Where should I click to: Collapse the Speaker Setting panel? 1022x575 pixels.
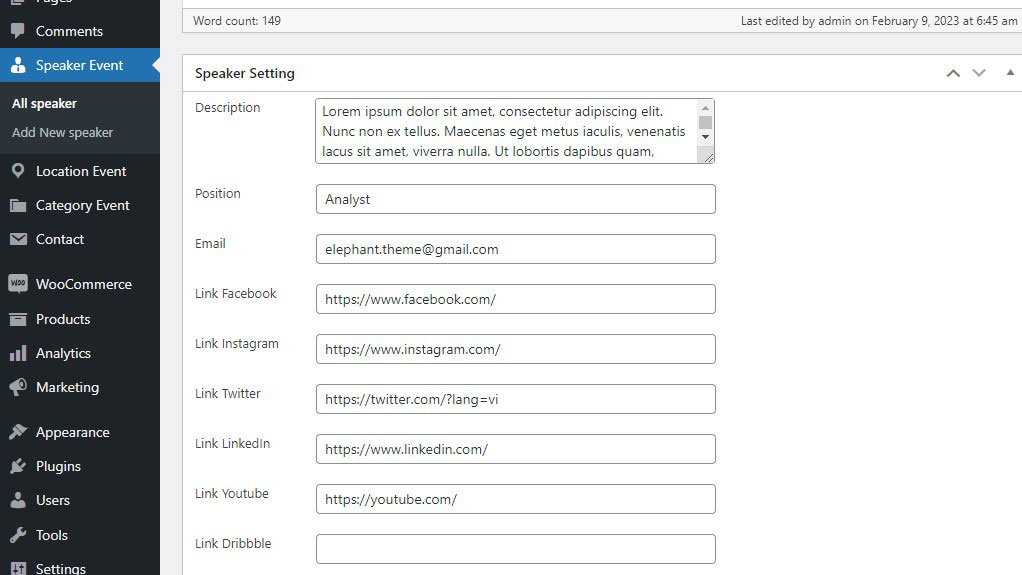pyautogui.click(x=1010, y=73)
